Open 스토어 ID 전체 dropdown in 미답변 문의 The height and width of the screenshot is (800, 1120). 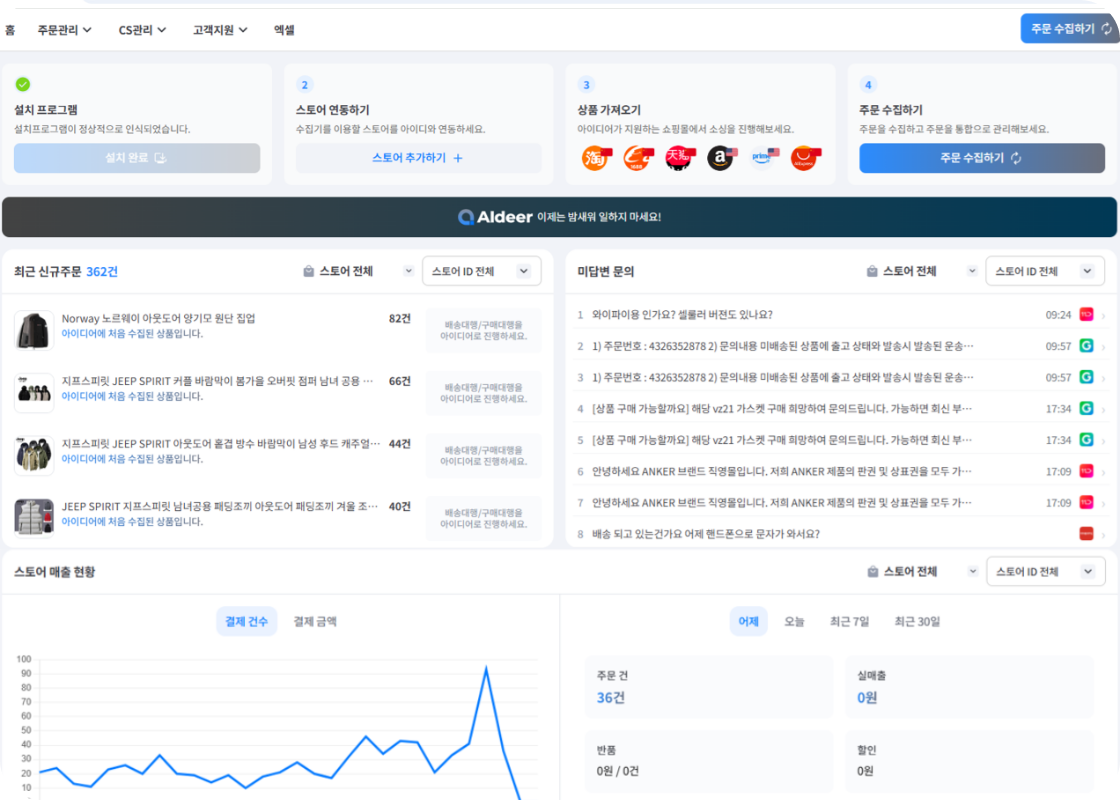(x=1045, y=271)
